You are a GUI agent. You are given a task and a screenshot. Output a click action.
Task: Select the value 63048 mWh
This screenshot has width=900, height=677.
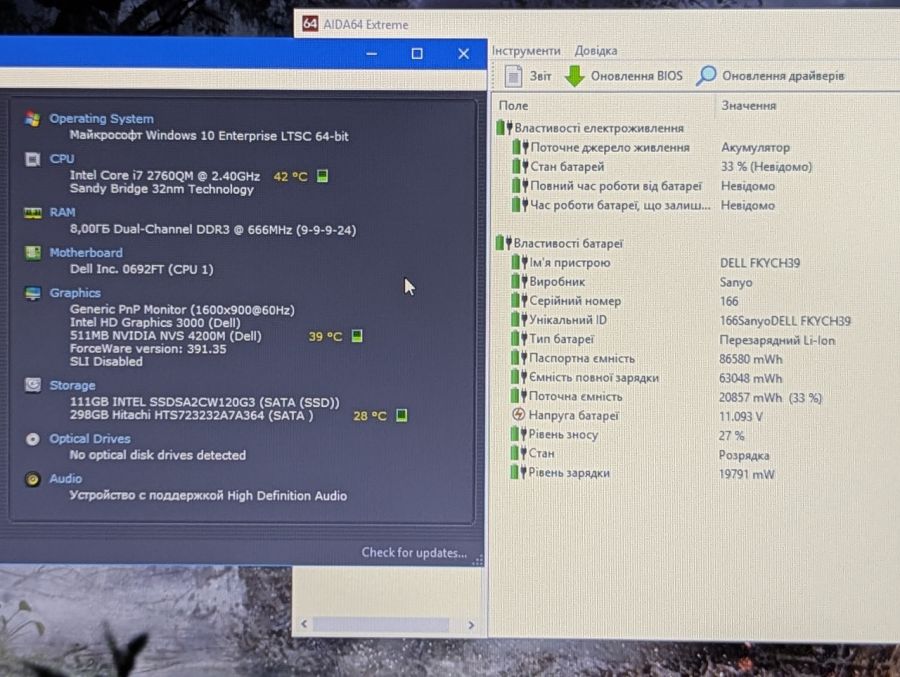pyautogui.click(x=751, y=378)
